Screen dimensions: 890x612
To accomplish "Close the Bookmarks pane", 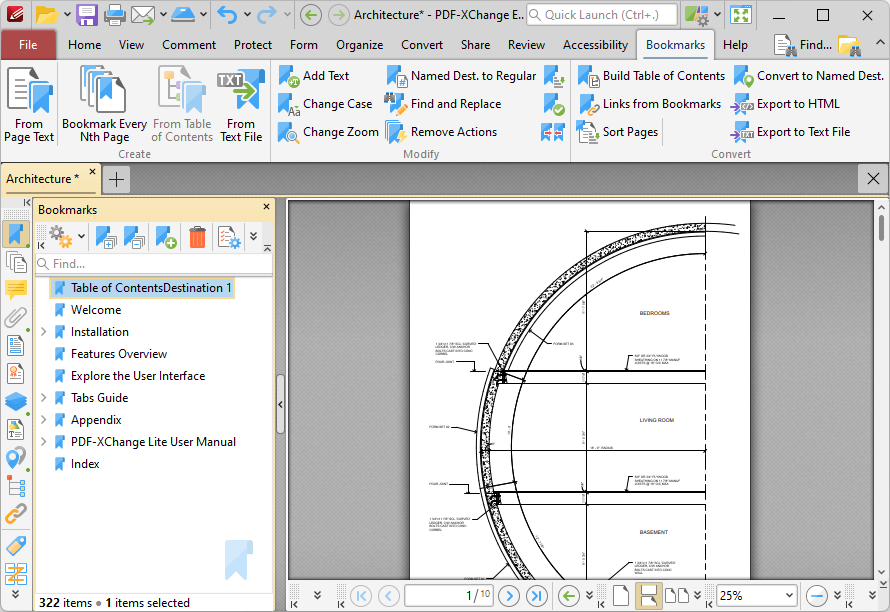I will pyautogui.click(x=266, y=207).
